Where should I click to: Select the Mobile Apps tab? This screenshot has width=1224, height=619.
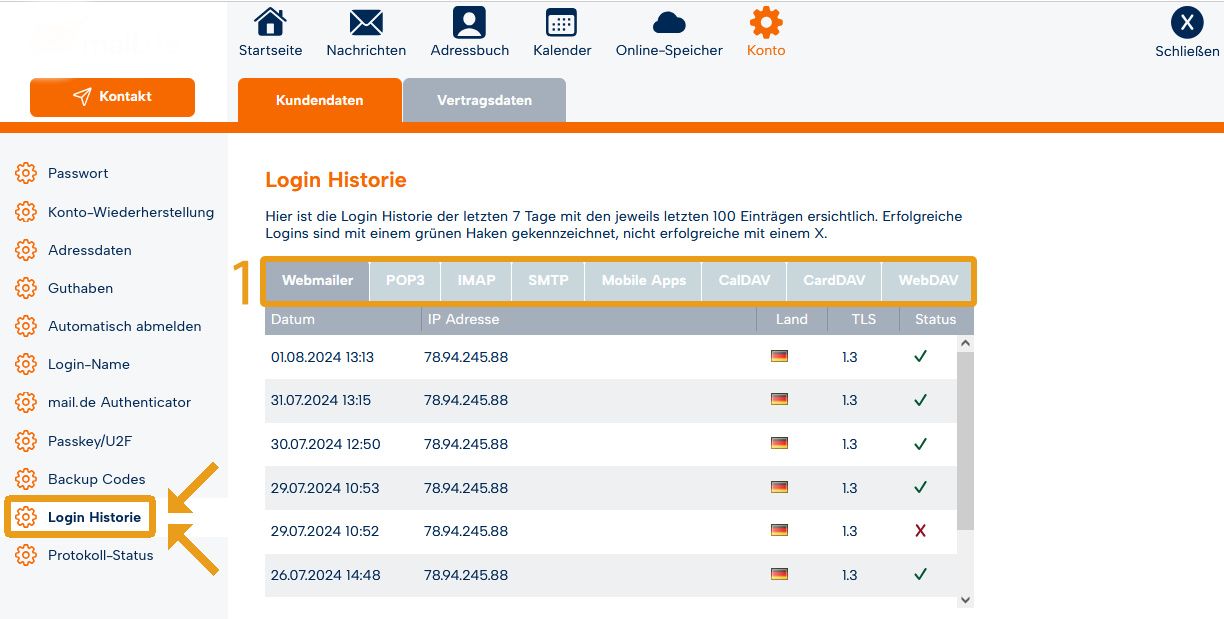pos(644,281)
